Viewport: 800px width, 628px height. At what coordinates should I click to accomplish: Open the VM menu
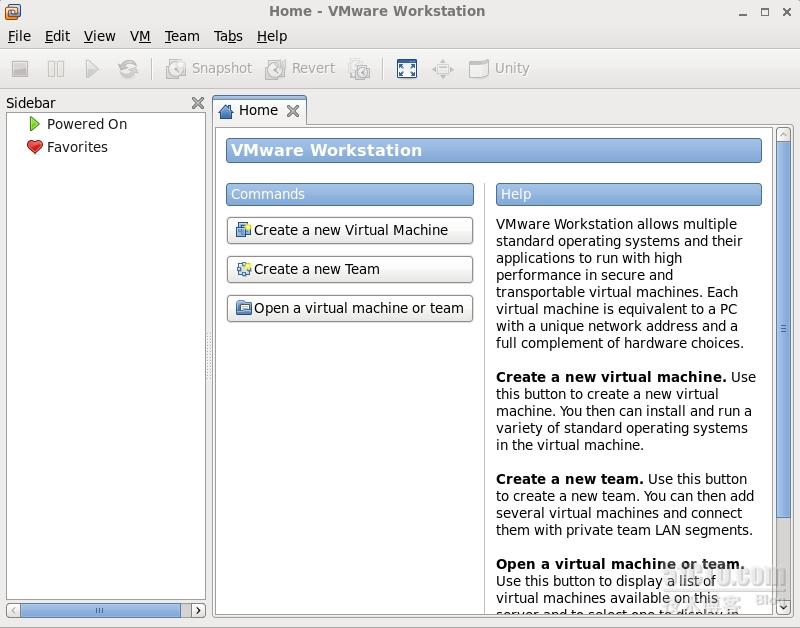[140, 36]
